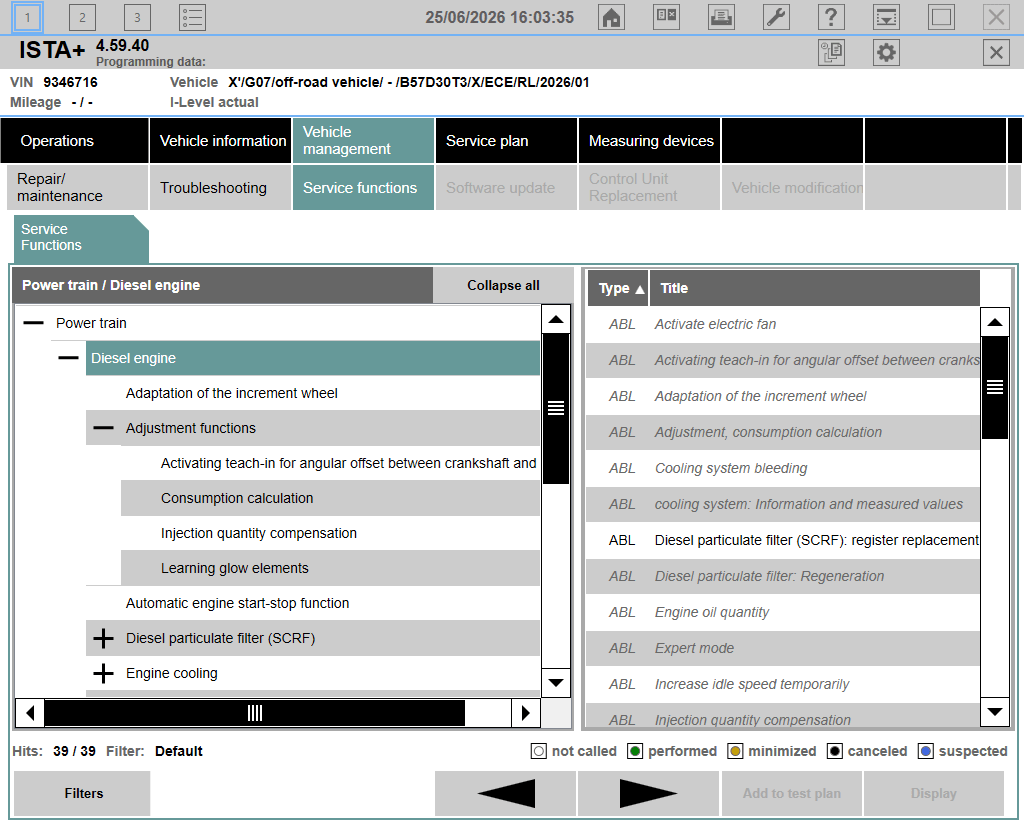Click the Service Functions breadcrumb tab
Viewport: 1024px width, 823px height.
[81, 238]
